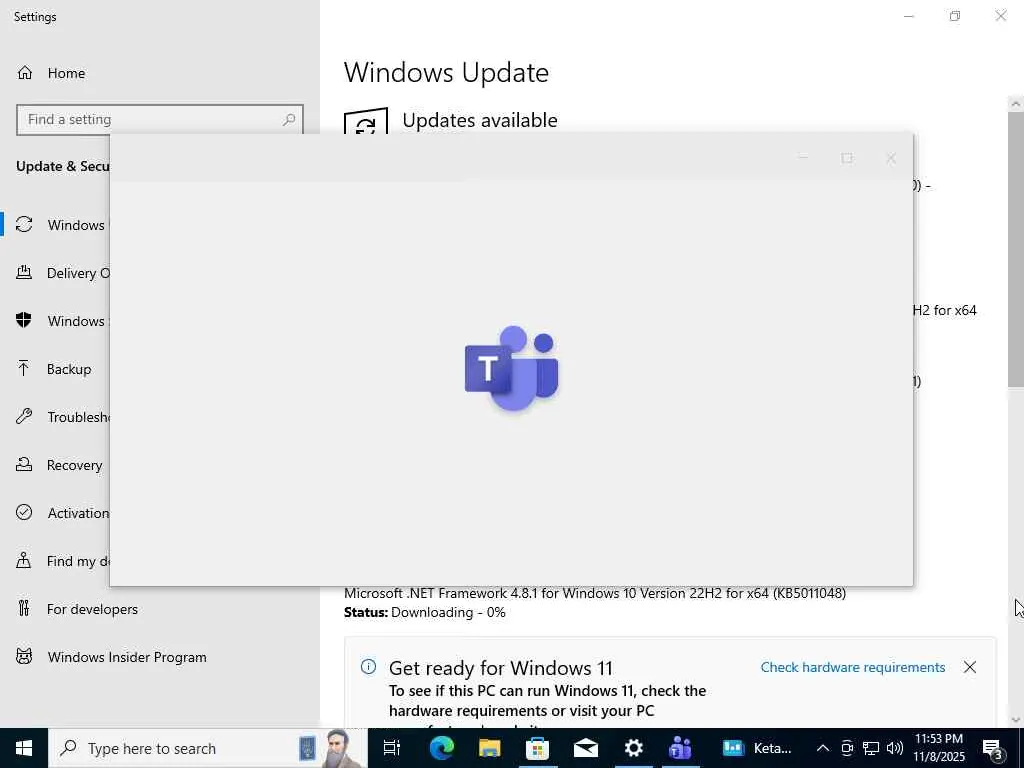This screenshot has height=768, width=1024.
Task: Click the Windows Insider cat icon
Action: 24,656
